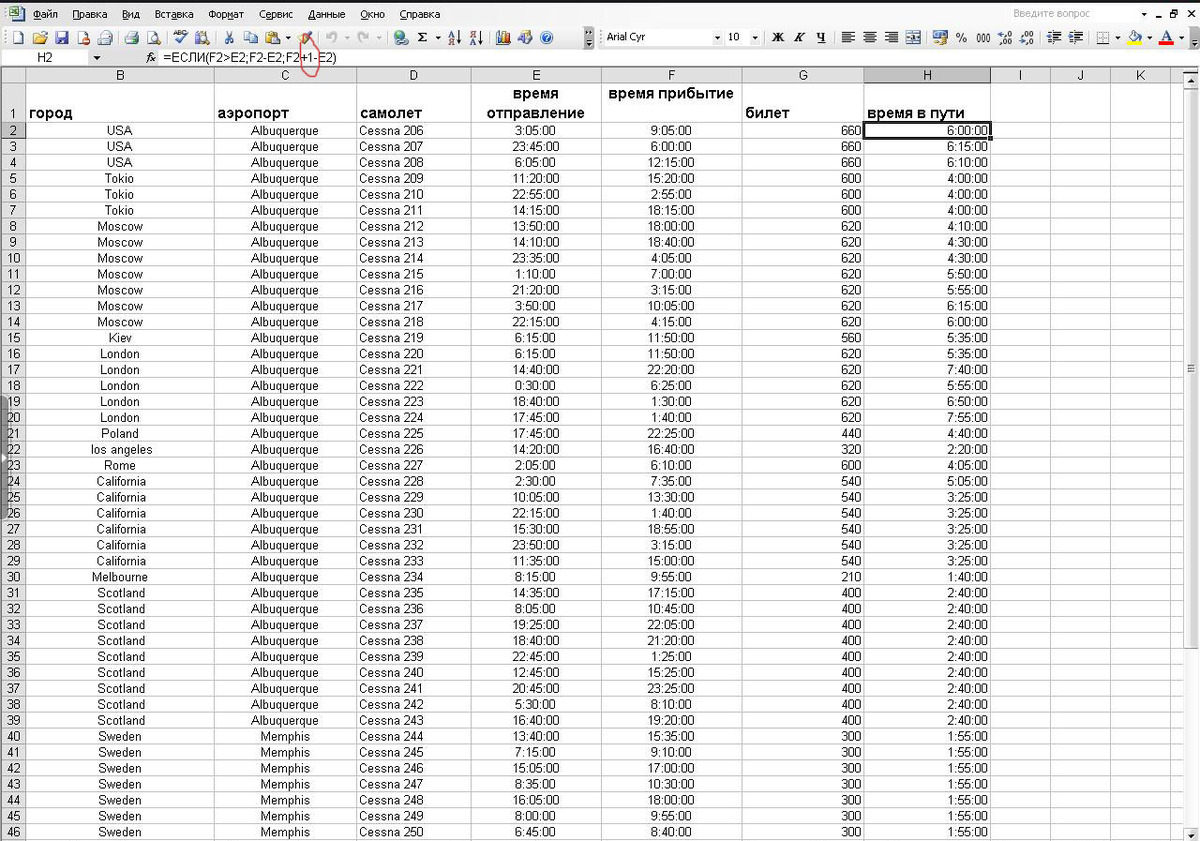
Task: Toggle underline formatting (Ч)
Action: pos(821,37)
